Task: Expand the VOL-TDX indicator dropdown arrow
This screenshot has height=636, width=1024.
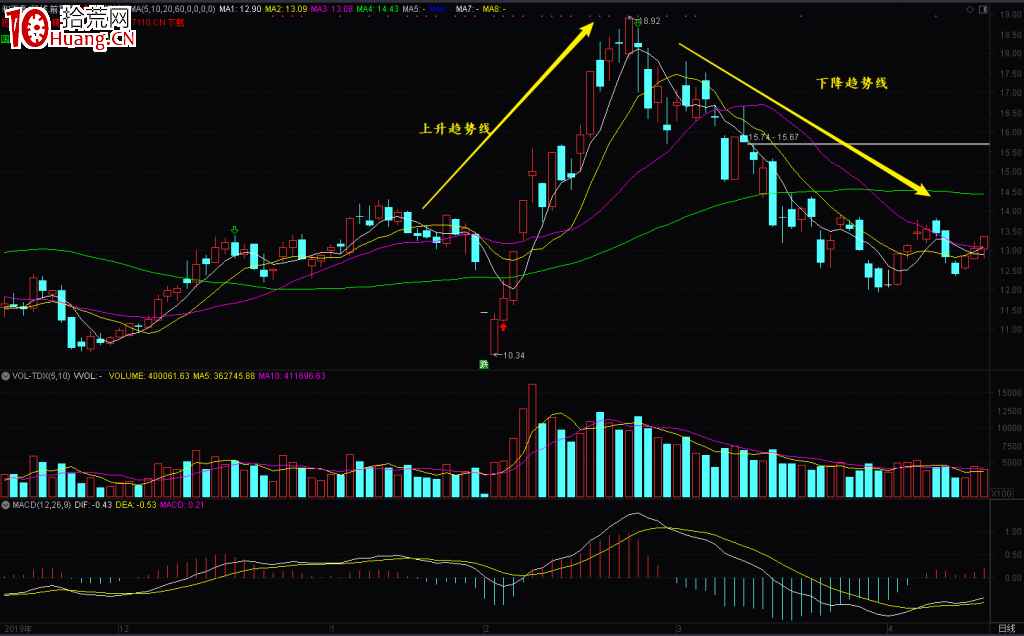Action: tap(5, 376)
